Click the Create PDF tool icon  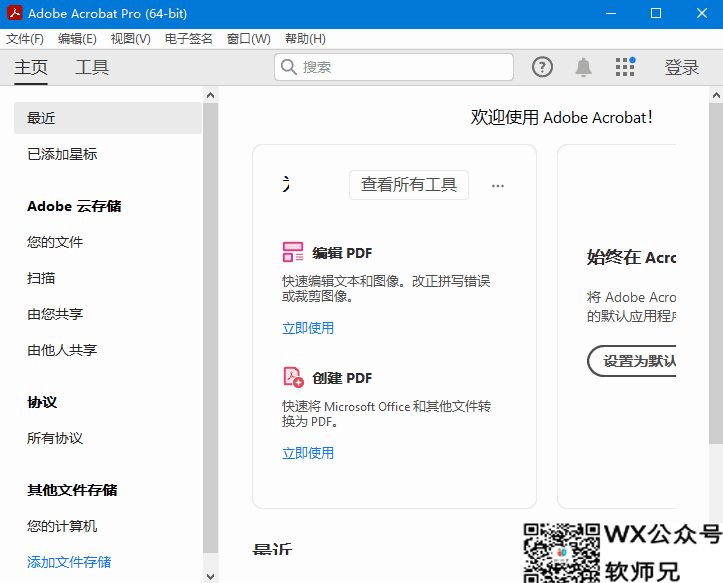tap(293, 377)
